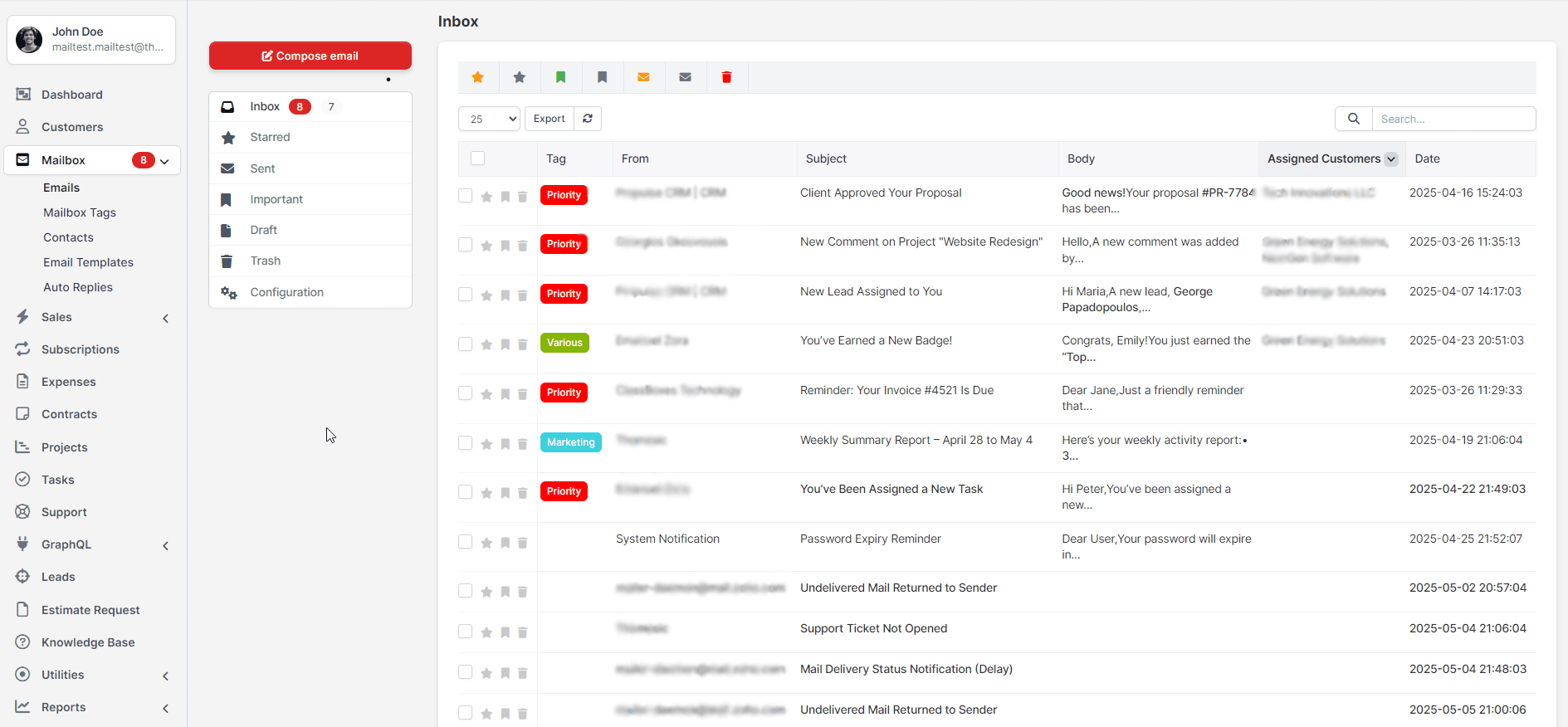Image resolution: width=1568 pixels, height=727 pixels.
Task: Check the Weekly Summary Report row
Action: [465, 443]
